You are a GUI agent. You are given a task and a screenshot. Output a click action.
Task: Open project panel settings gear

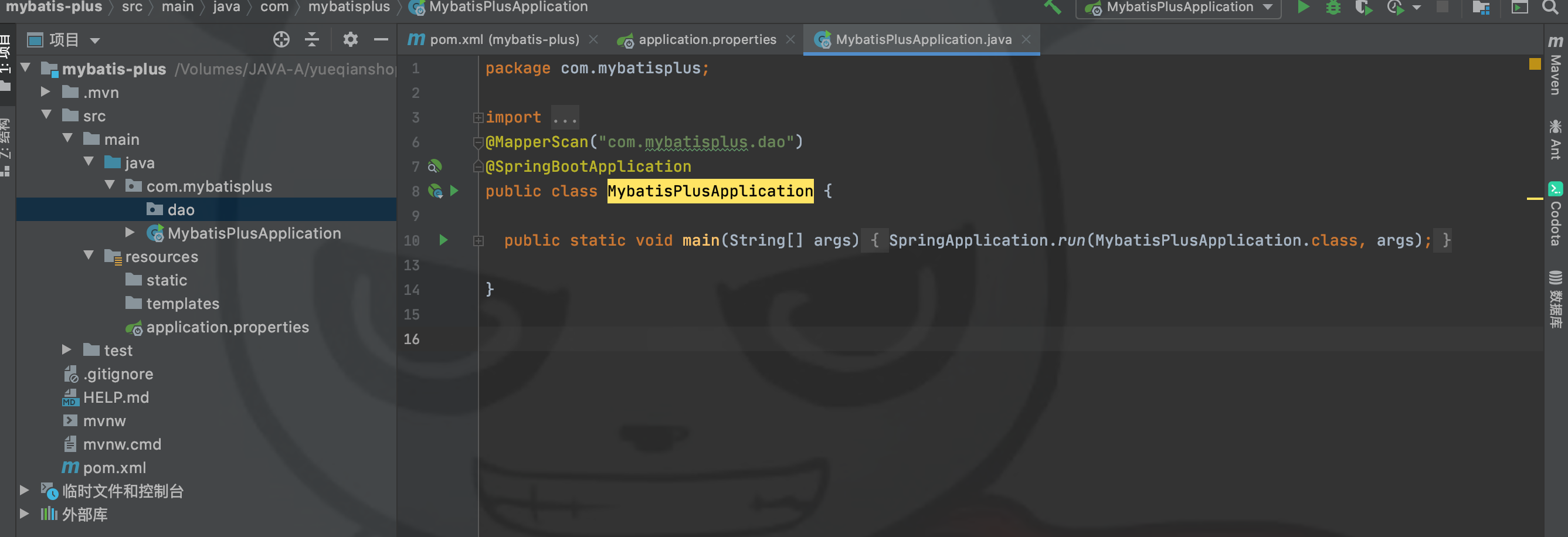pyautogui.click(x=350, y=40)
